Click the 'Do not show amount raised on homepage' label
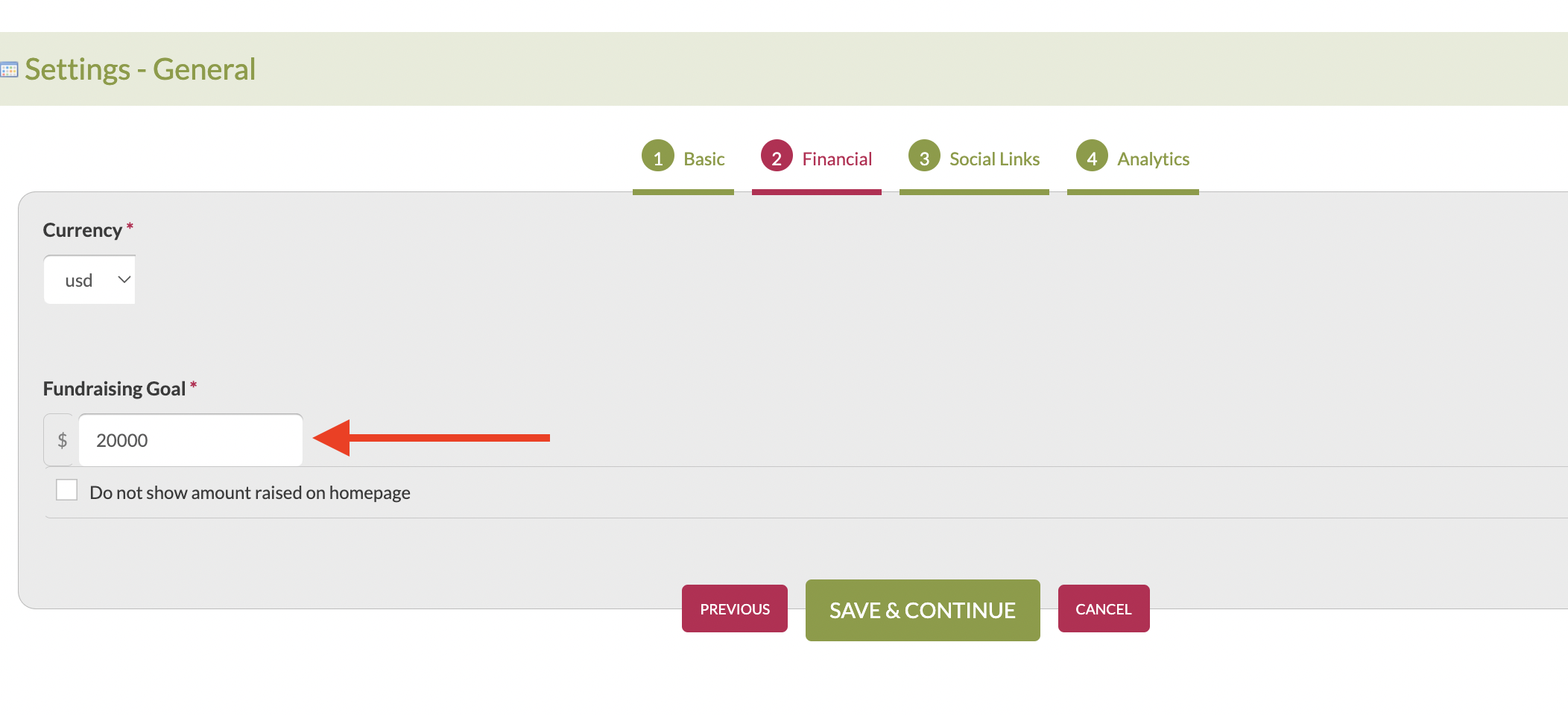 250,493
